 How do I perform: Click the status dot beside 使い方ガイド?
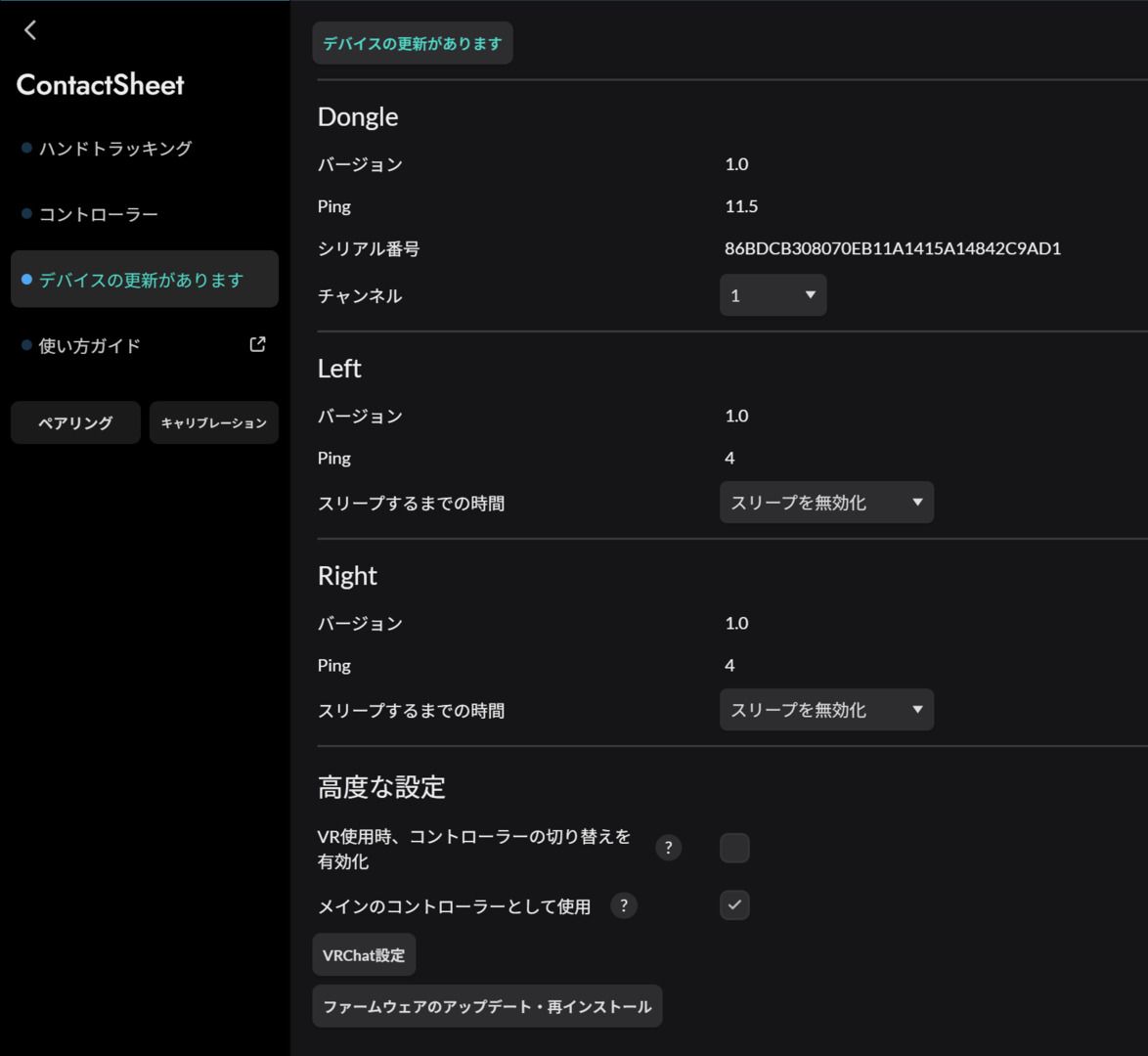click(24, 344)
